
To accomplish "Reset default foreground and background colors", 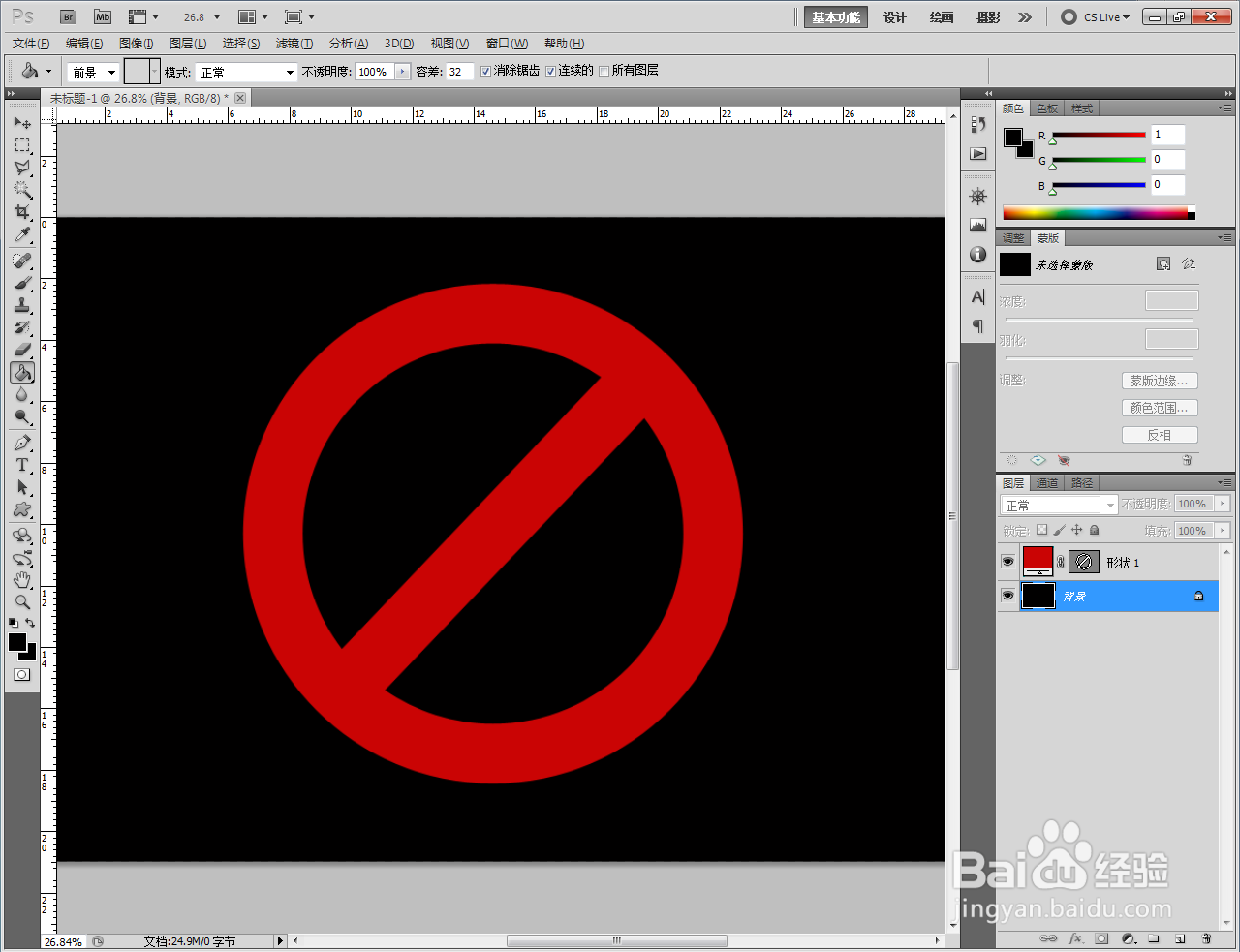I will (14, 623).
